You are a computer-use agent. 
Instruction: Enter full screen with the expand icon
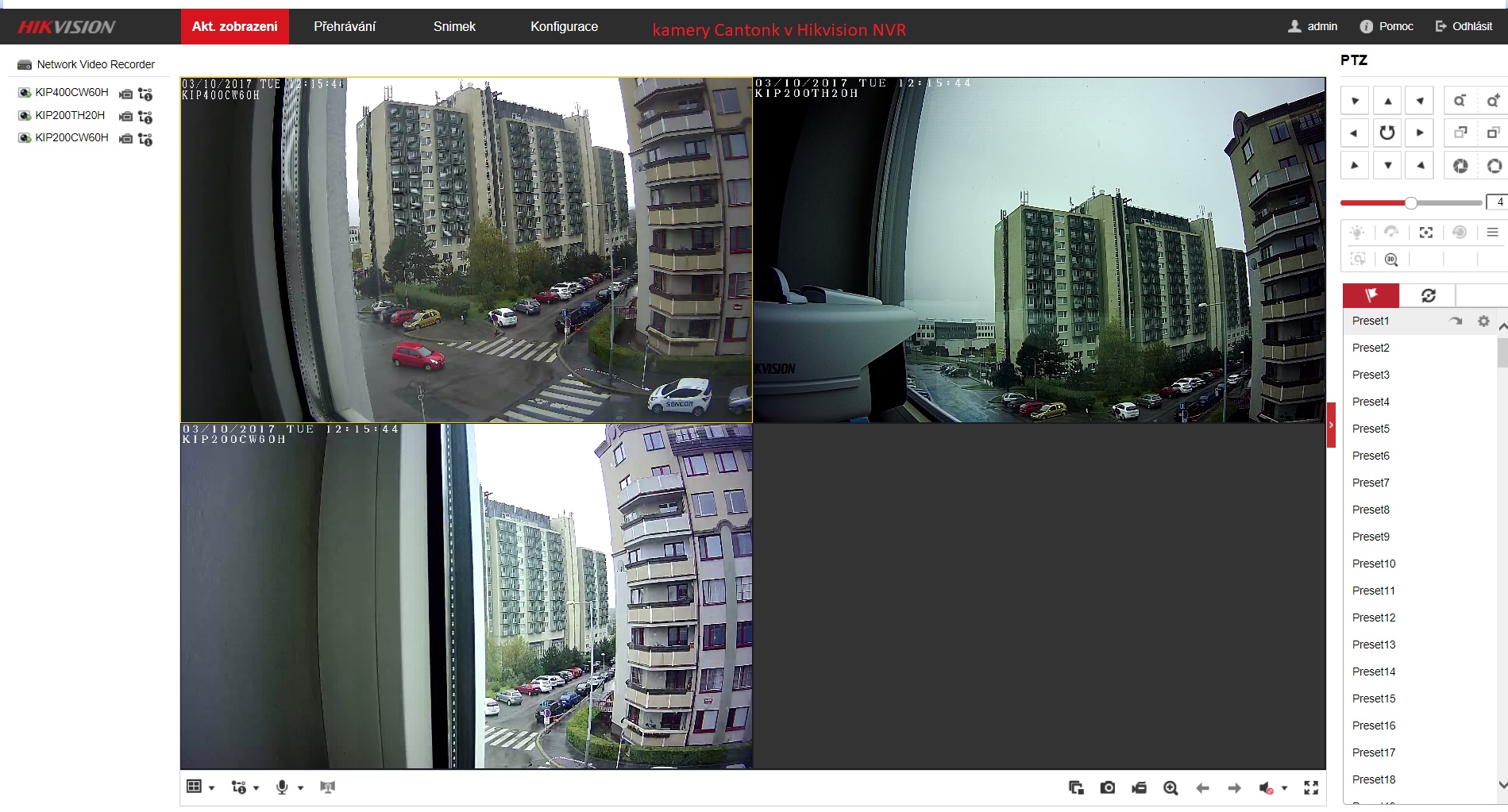(1311, 787)
